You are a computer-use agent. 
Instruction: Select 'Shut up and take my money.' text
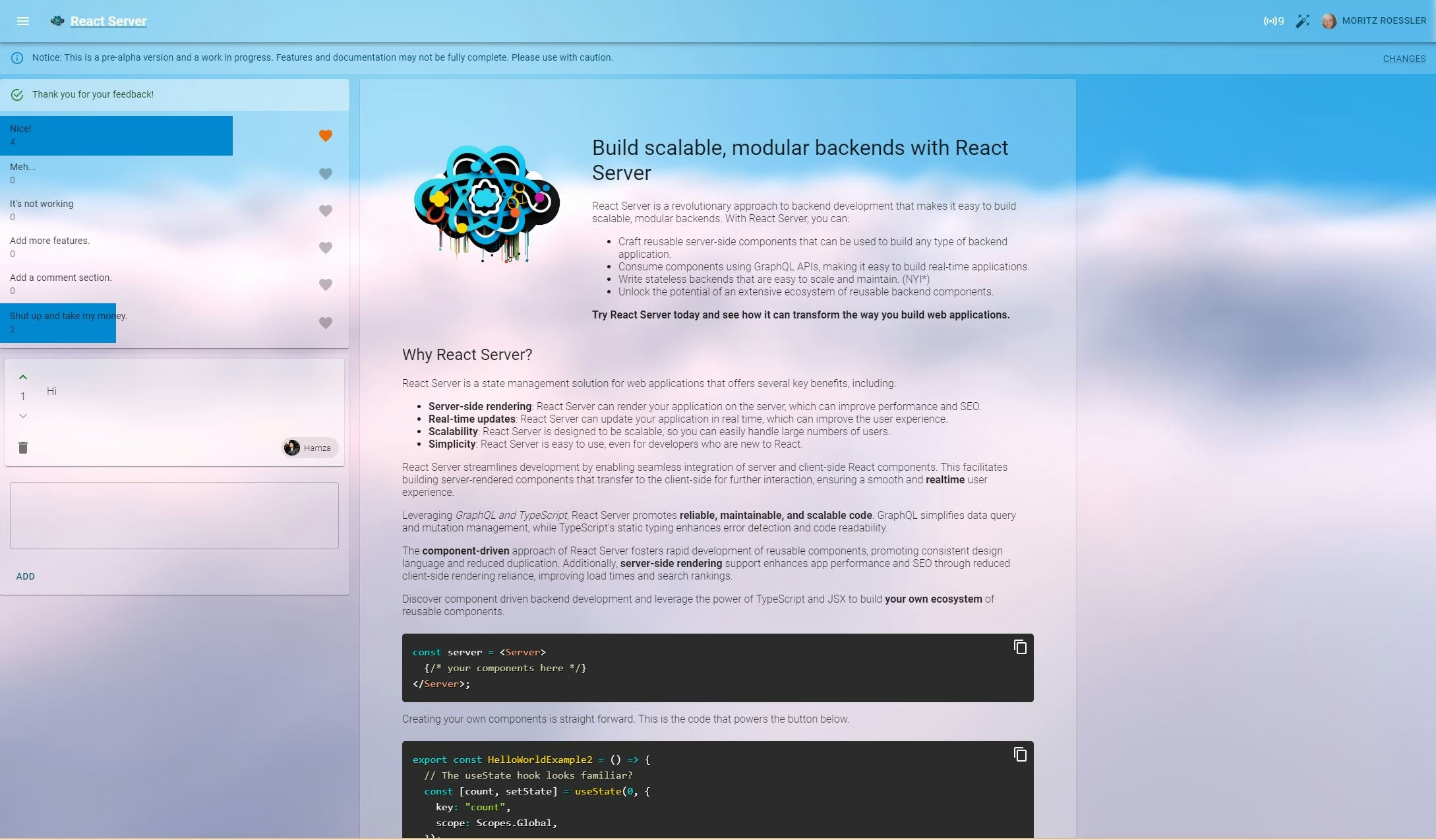(x=69, y=316)
